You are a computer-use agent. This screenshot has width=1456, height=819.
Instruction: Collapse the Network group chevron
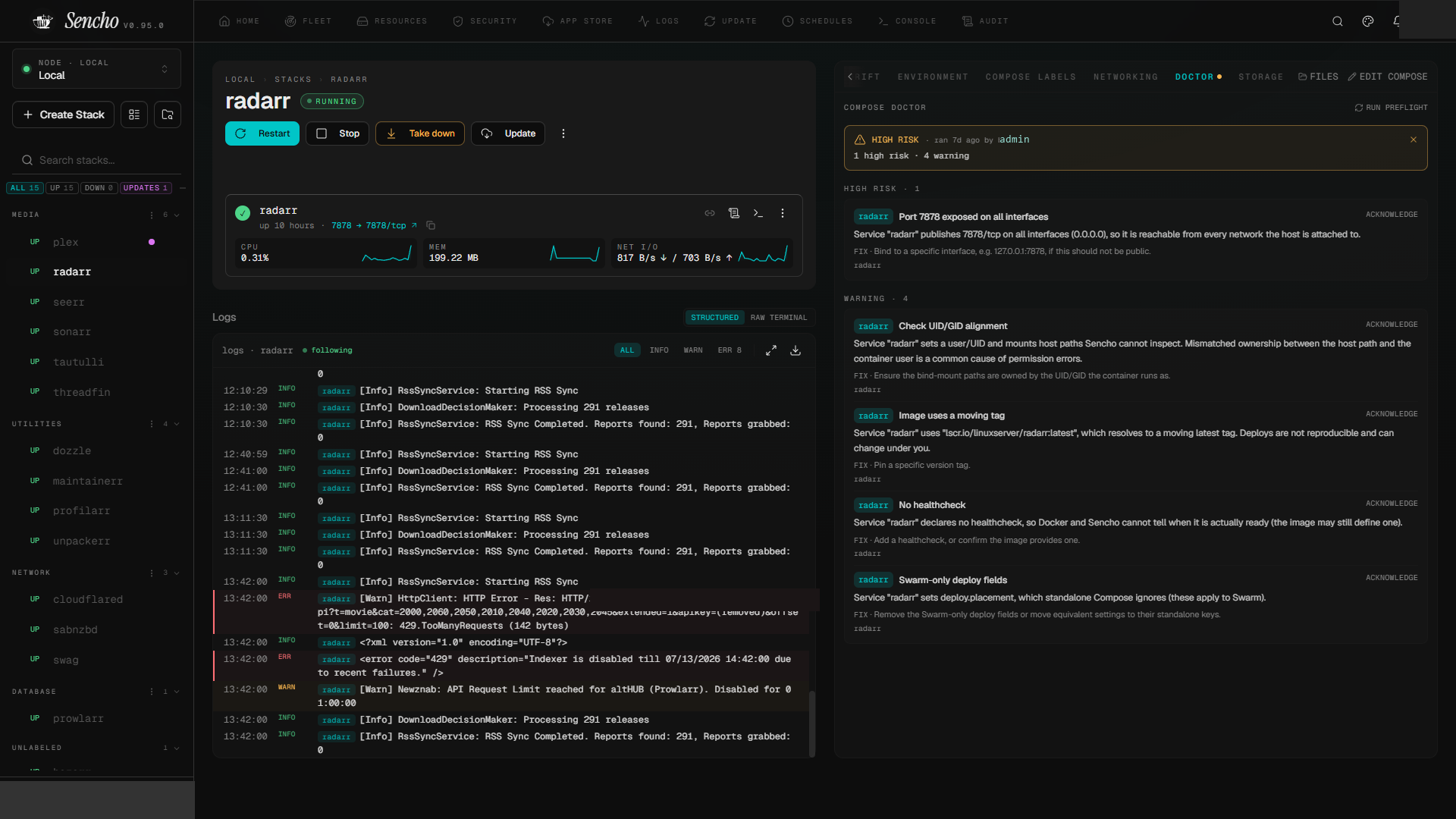(x=177, y=573)
